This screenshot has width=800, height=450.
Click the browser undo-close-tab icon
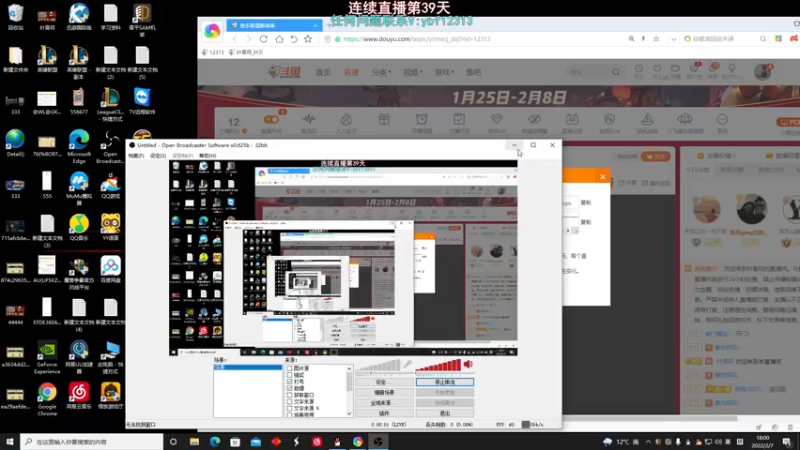click(x=294, y=39)
